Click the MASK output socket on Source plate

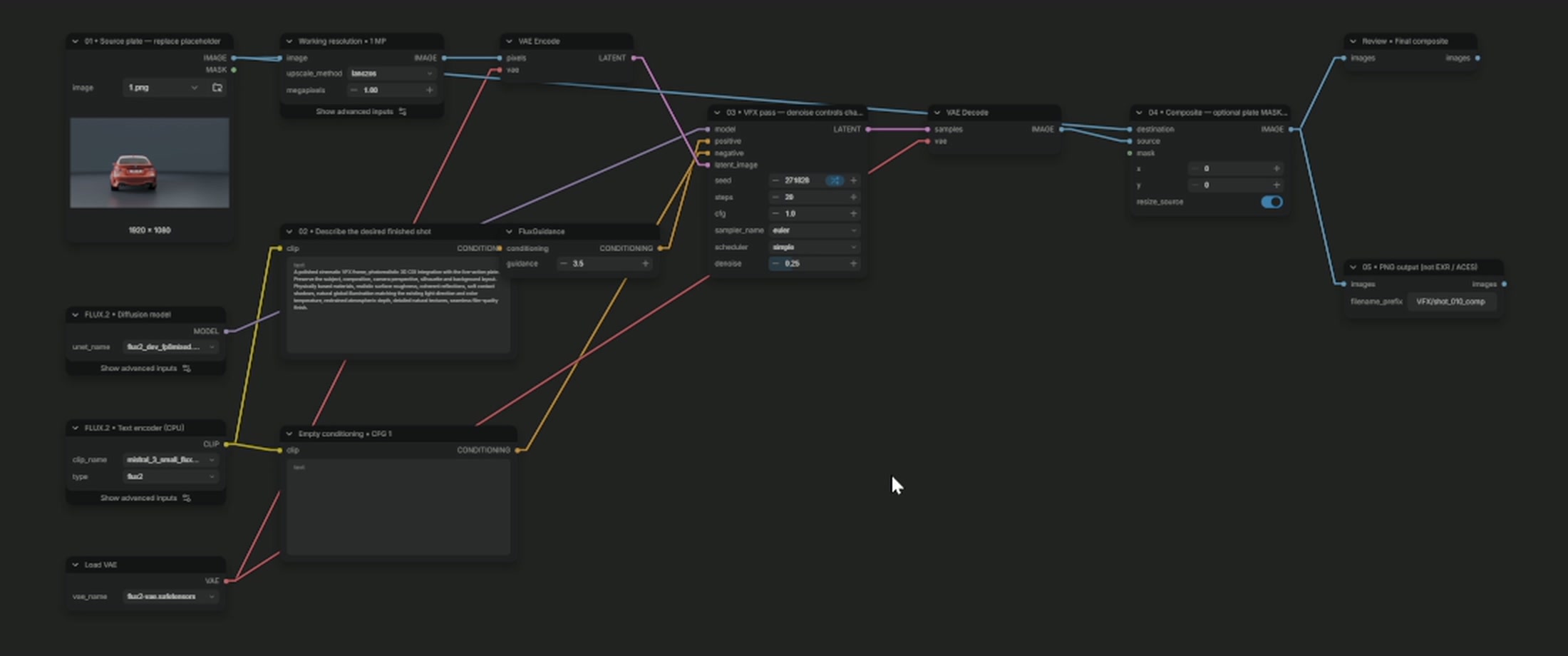[234, 70]
